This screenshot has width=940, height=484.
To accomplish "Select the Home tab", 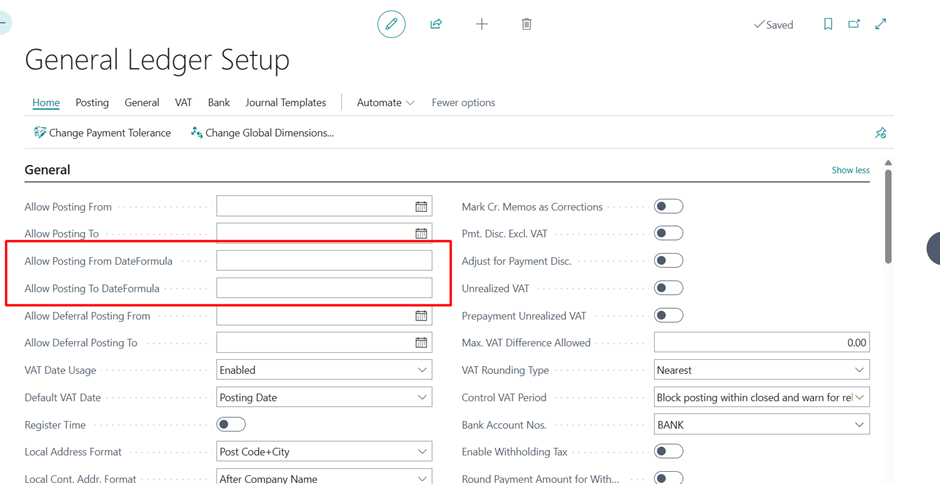I will [46, 103].
